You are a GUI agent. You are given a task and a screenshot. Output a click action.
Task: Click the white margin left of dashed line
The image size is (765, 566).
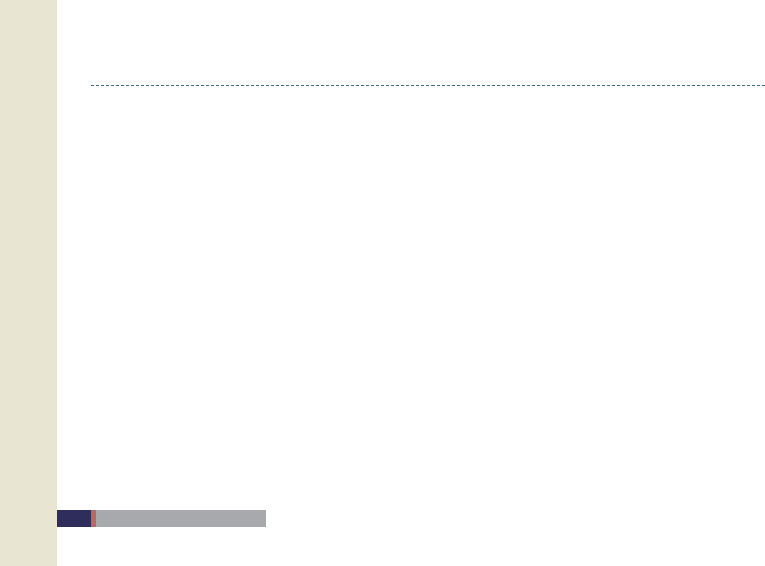[74, 85]
